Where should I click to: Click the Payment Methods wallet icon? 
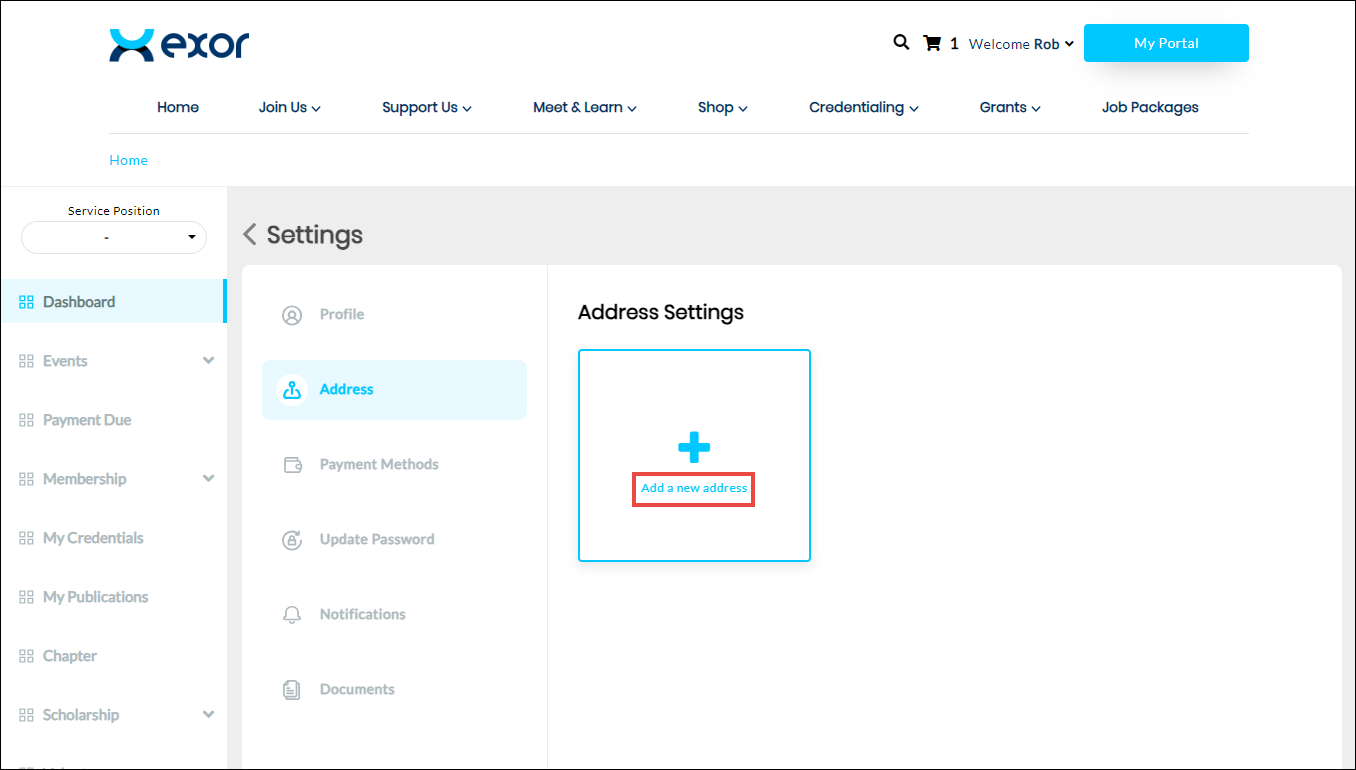coord(292,465)
